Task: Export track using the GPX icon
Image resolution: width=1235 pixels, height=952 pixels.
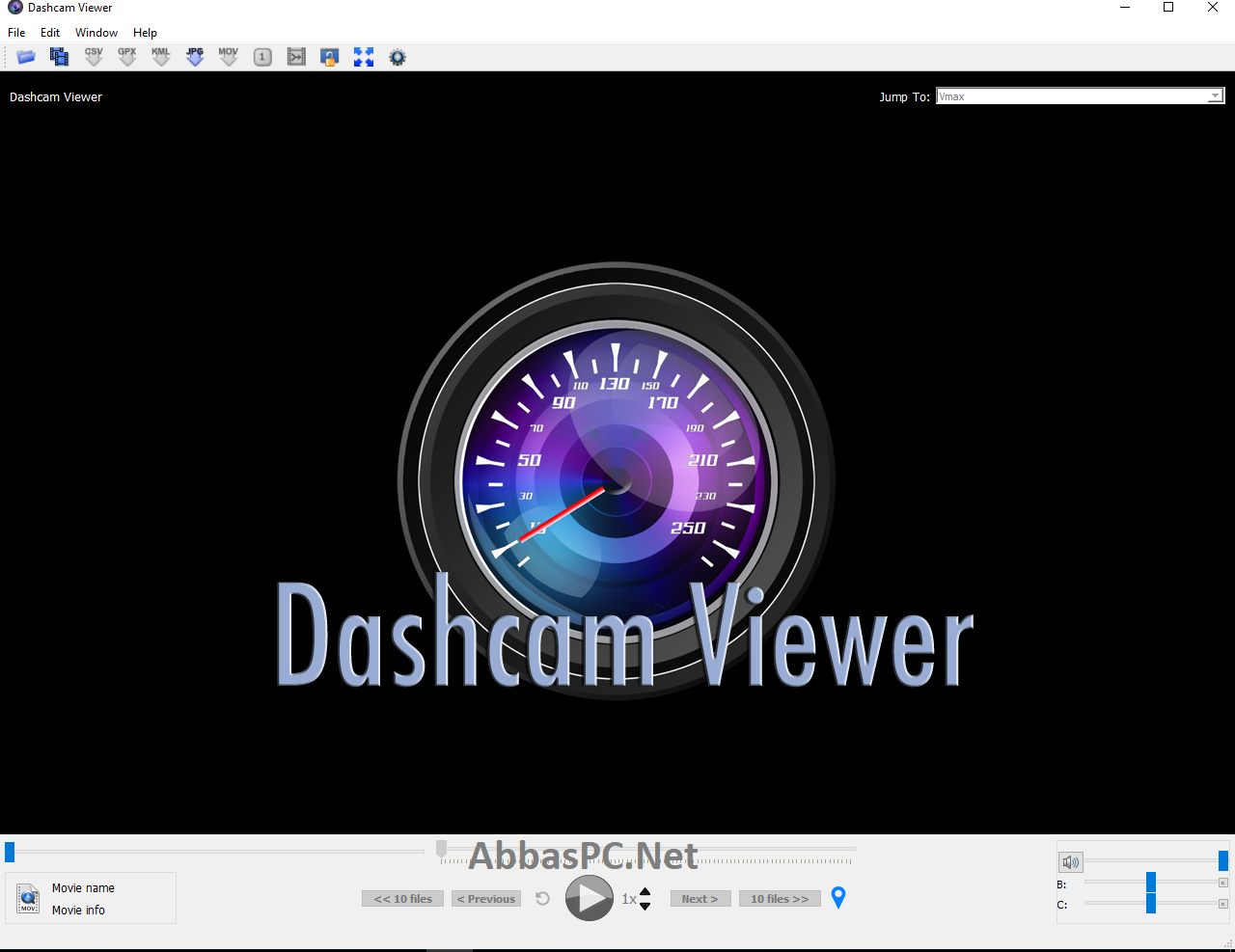Action: click(127, 57)
